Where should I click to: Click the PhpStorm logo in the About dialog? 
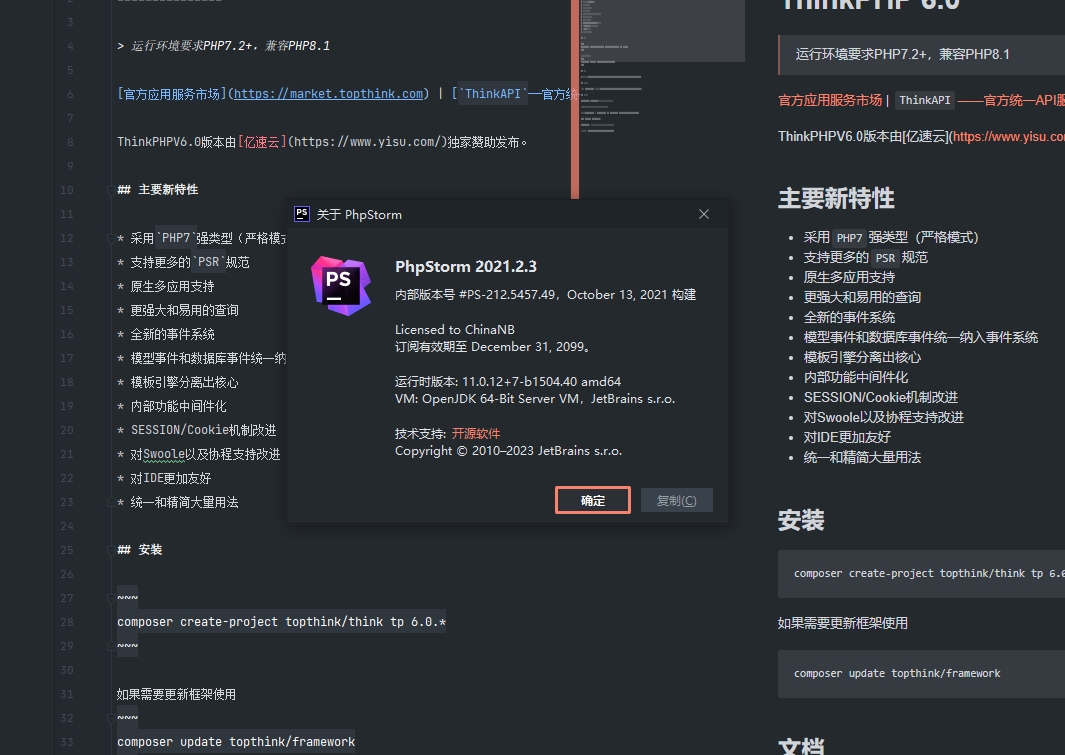(x=341, y=282)
